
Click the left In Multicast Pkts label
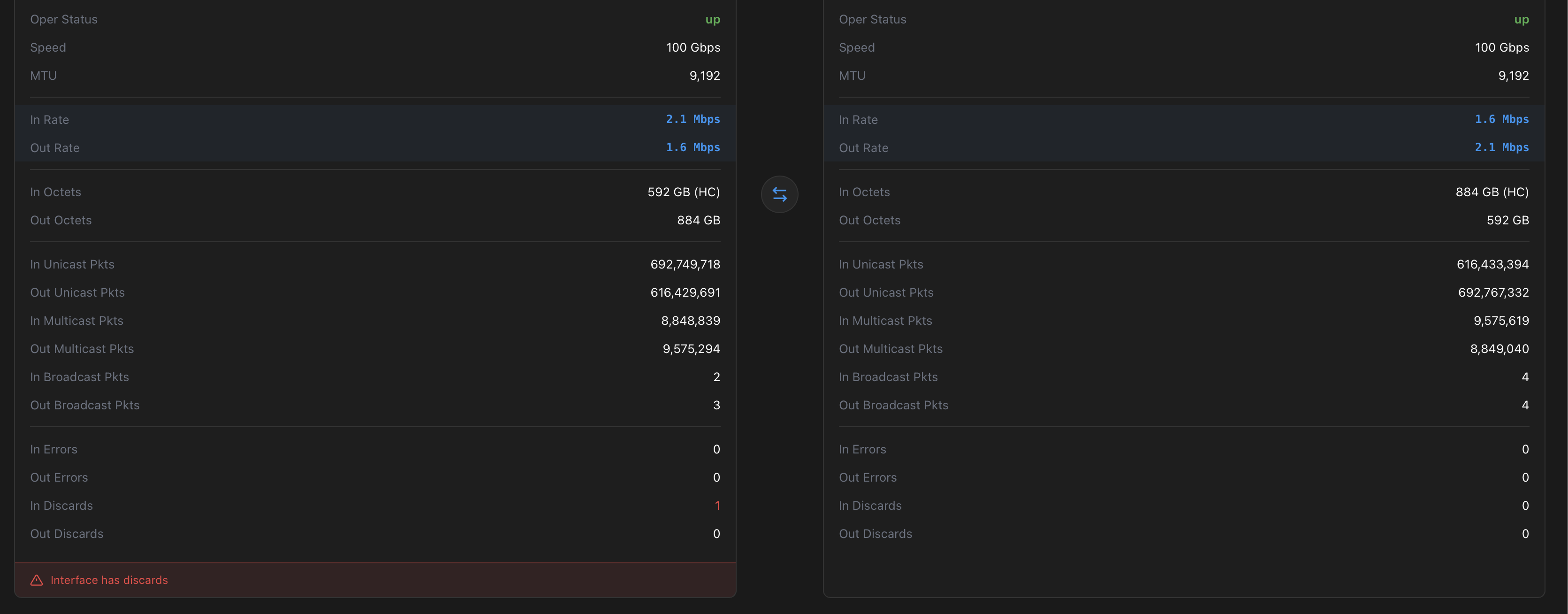76,321
